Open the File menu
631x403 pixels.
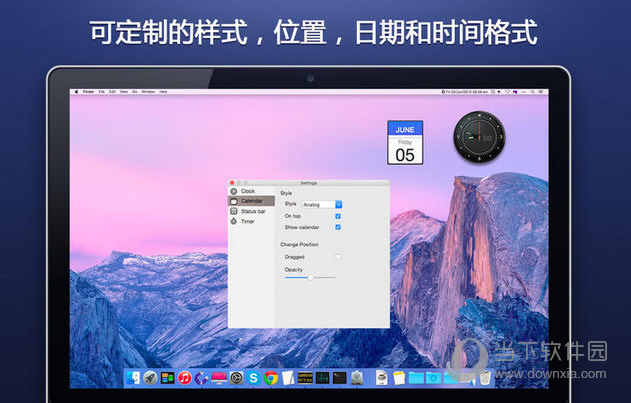click(102, 92)
